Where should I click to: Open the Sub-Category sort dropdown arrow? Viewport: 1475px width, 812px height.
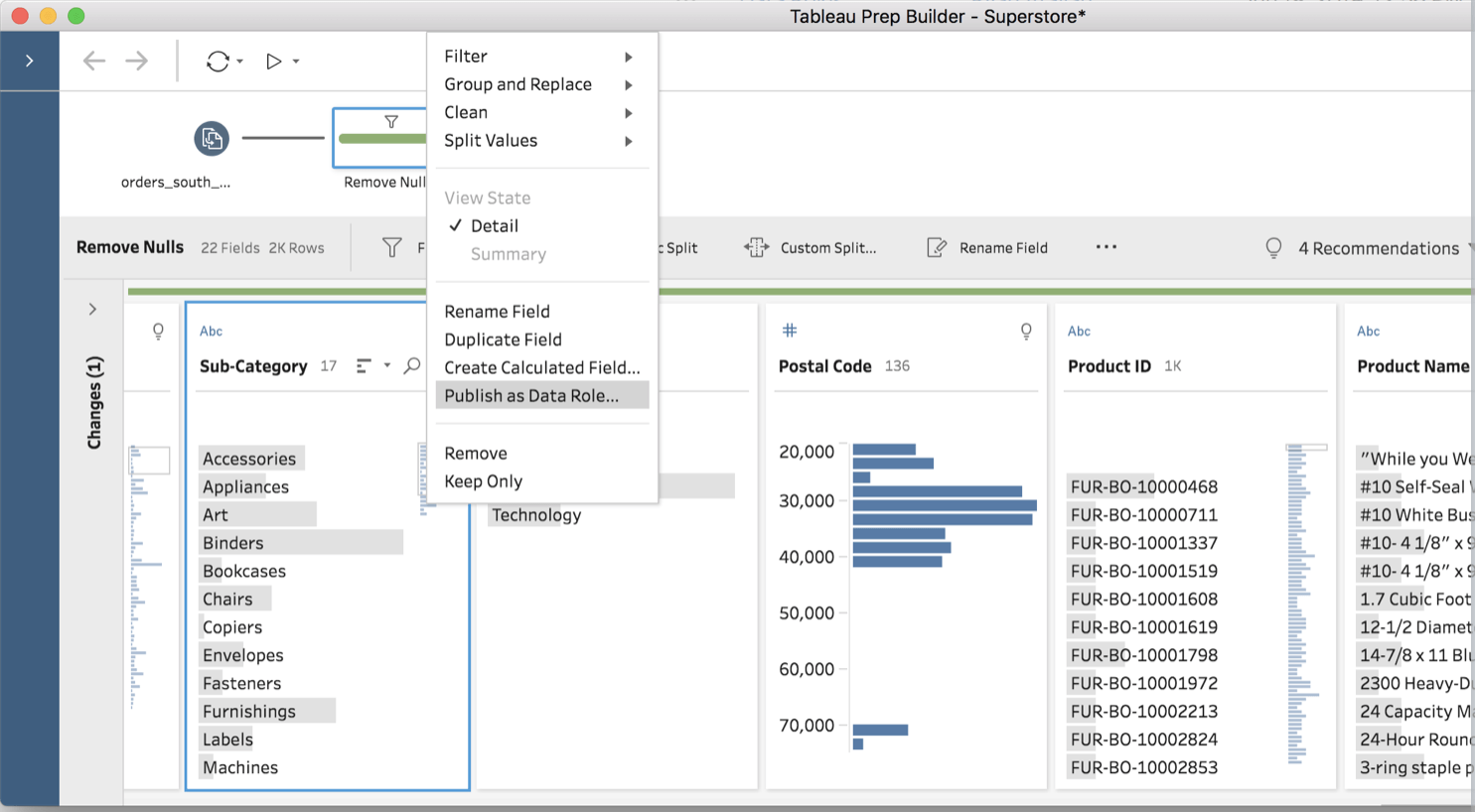click(x=386, y=366)
